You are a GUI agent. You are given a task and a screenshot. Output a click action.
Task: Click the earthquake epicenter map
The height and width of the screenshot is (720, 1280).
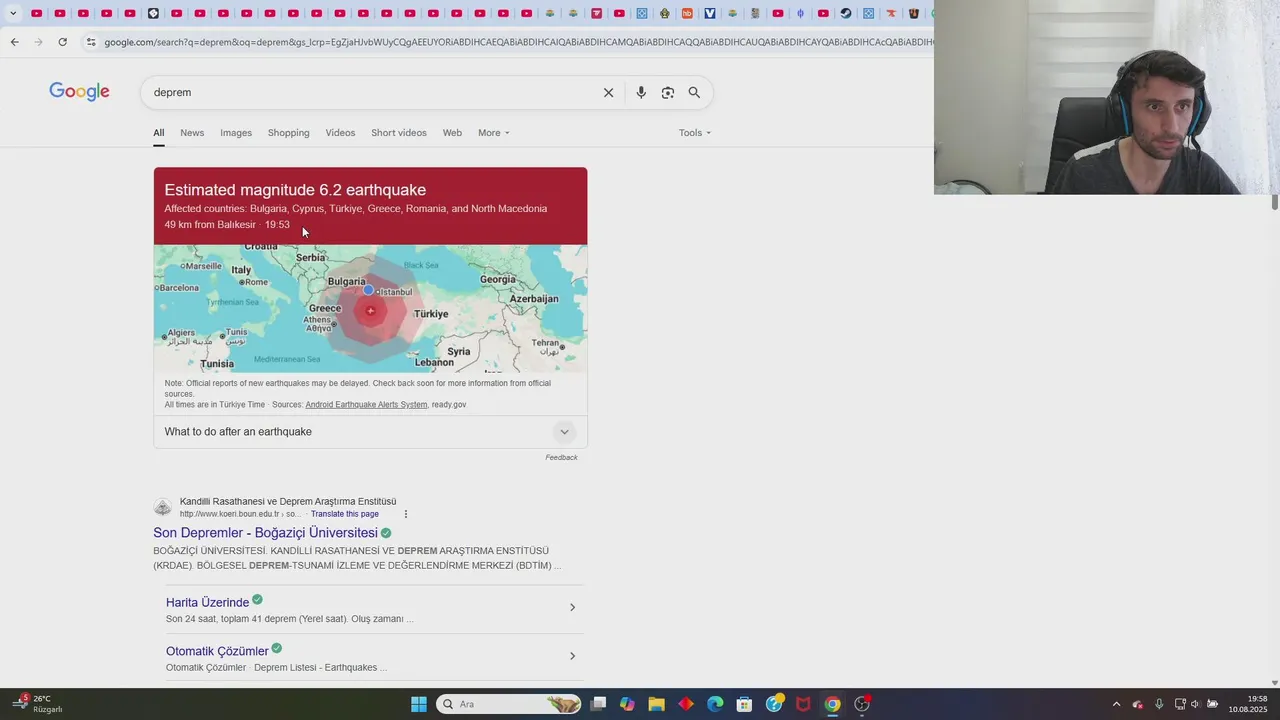coord(370,309)
